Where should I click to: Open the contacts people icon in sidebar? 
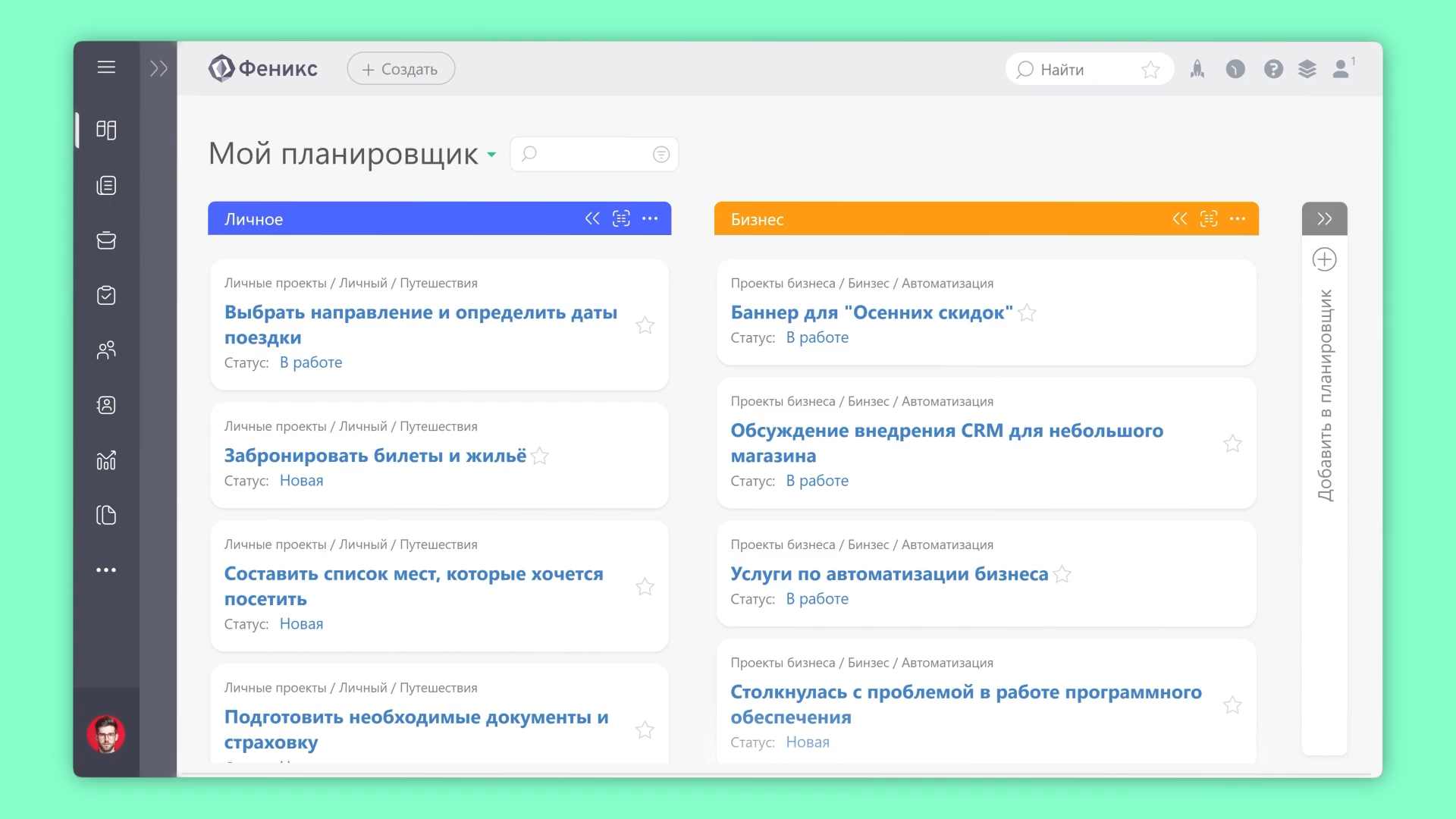(x=106, y=350)
